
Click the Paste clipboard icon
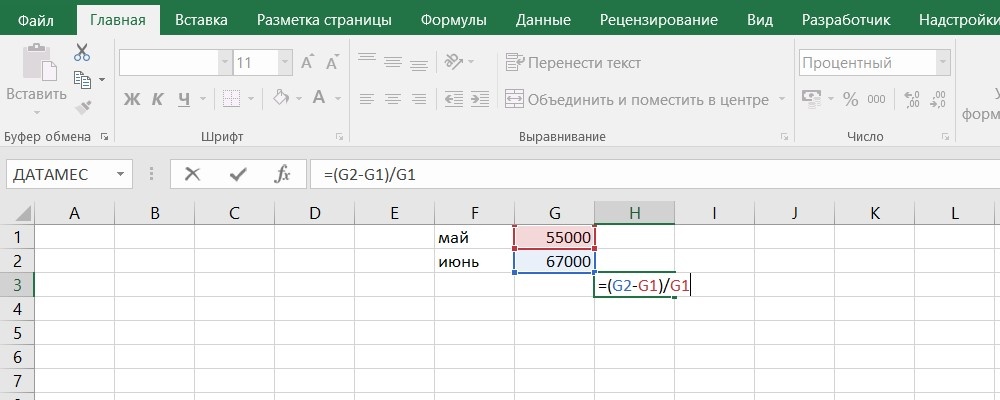tap(40, 63)
